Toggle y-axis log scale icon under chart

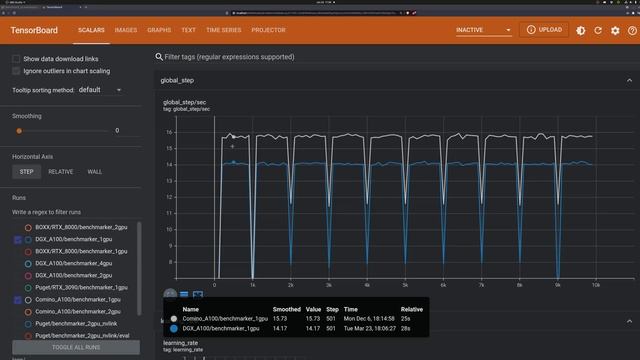(184, 294)
